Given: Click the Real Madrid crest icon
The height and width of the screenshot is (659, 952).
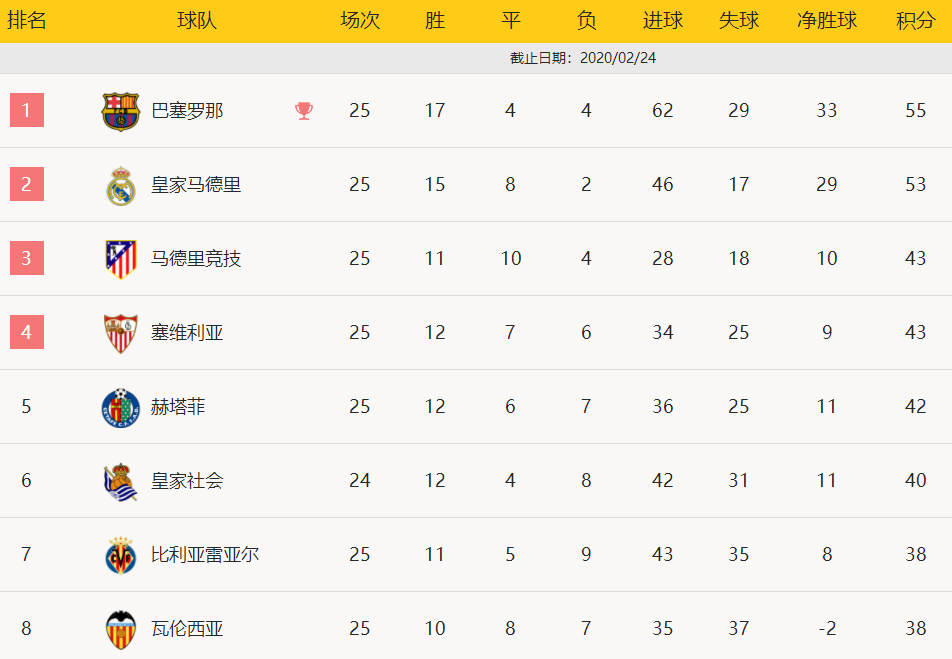Looking at the screenshot, I should 121,185.
